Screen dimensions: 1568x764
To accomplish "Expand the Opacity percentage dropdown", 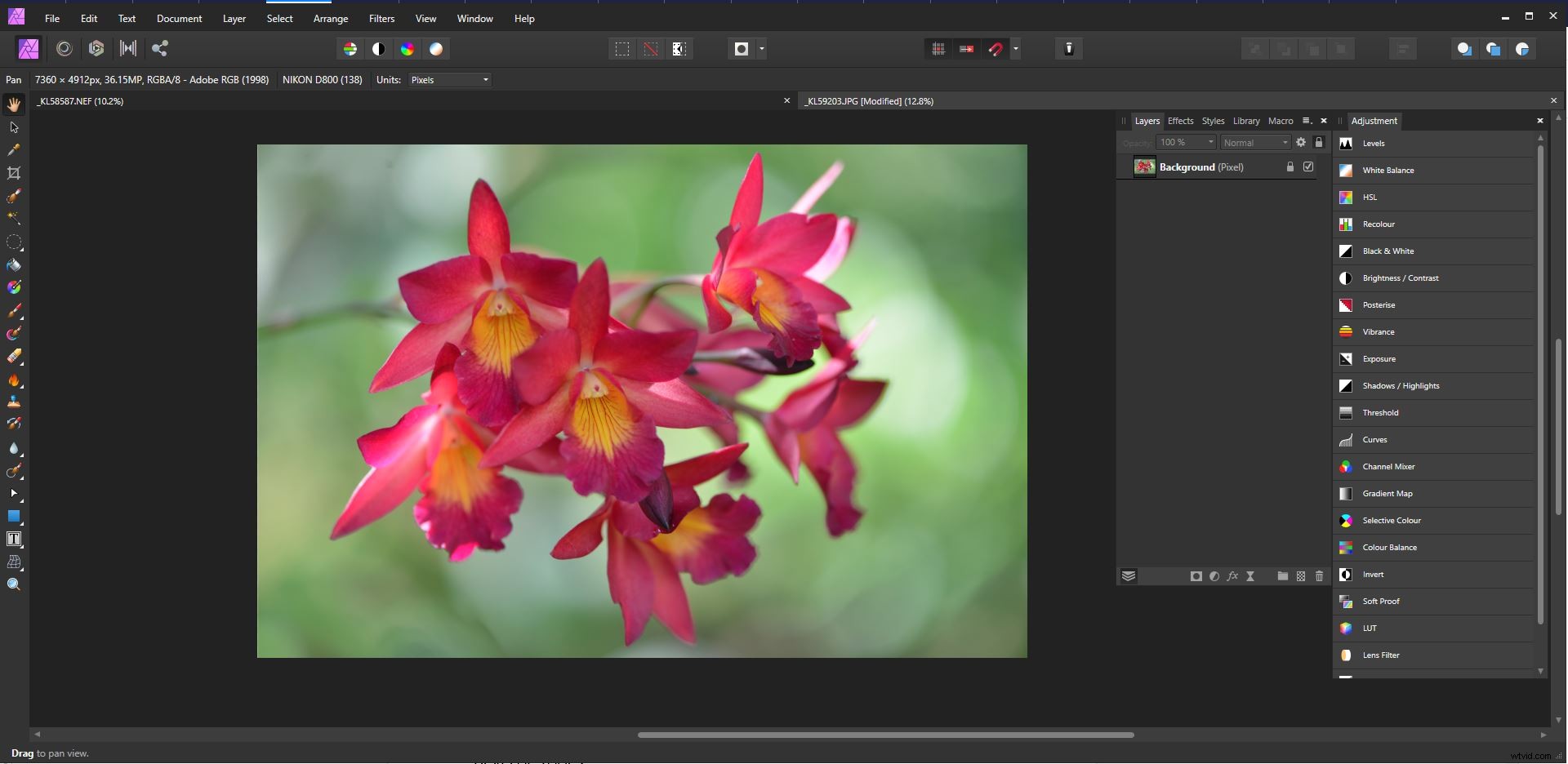I will click(1186, 142).
